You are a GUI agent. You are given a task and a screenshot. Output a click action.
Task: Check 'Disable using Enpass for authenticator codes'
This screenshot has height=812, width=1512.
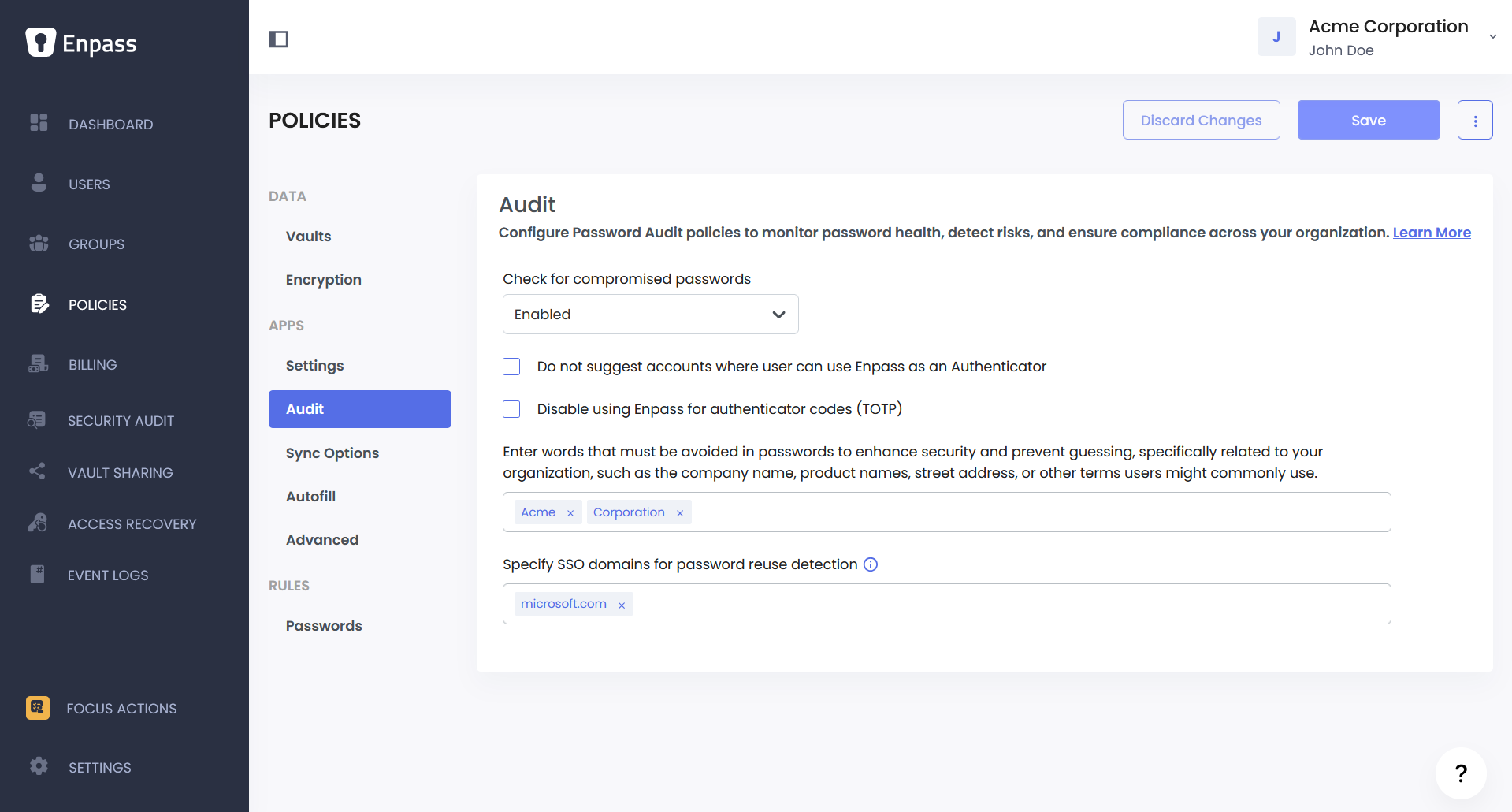511,409
